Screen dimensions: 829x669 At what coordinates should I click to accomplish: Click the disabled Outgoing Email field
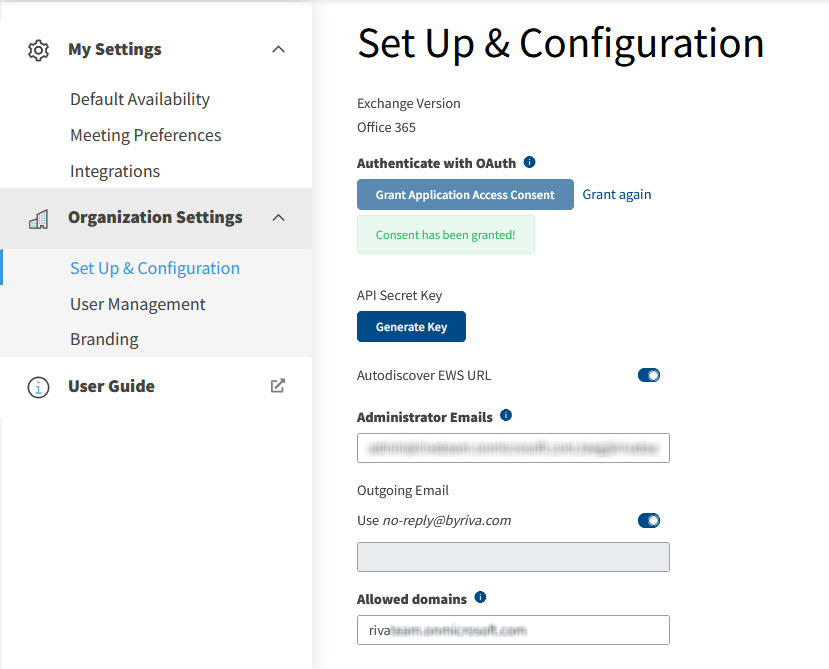click(513, 557)
